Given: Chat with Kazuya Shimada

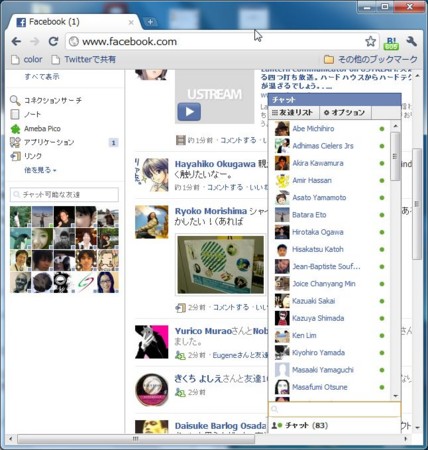Looking at the screenshot, I should tap(330, 318).
